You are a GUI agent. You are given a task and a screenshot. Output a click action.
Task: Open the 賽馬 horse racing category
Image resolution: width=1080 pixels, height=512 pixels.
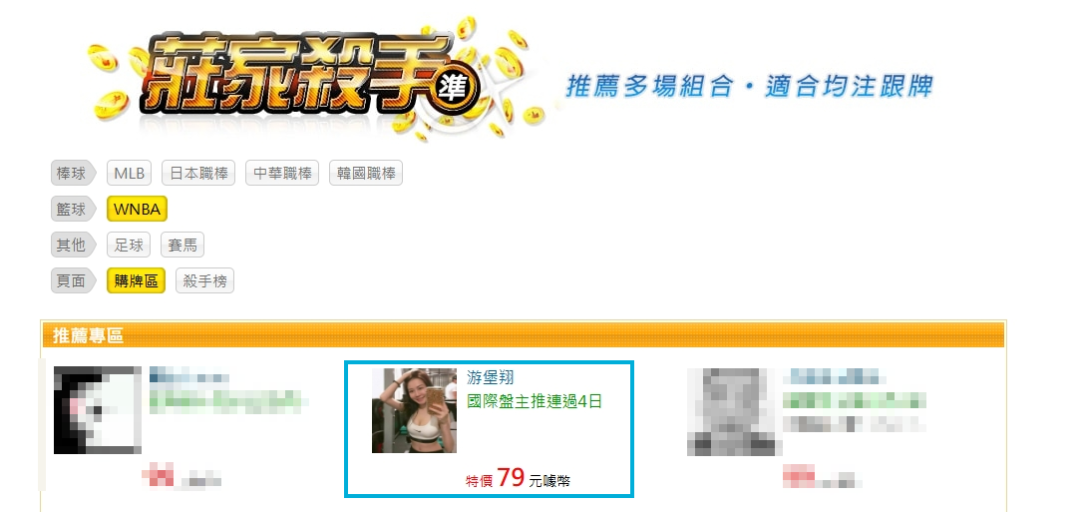pos(183,245)
